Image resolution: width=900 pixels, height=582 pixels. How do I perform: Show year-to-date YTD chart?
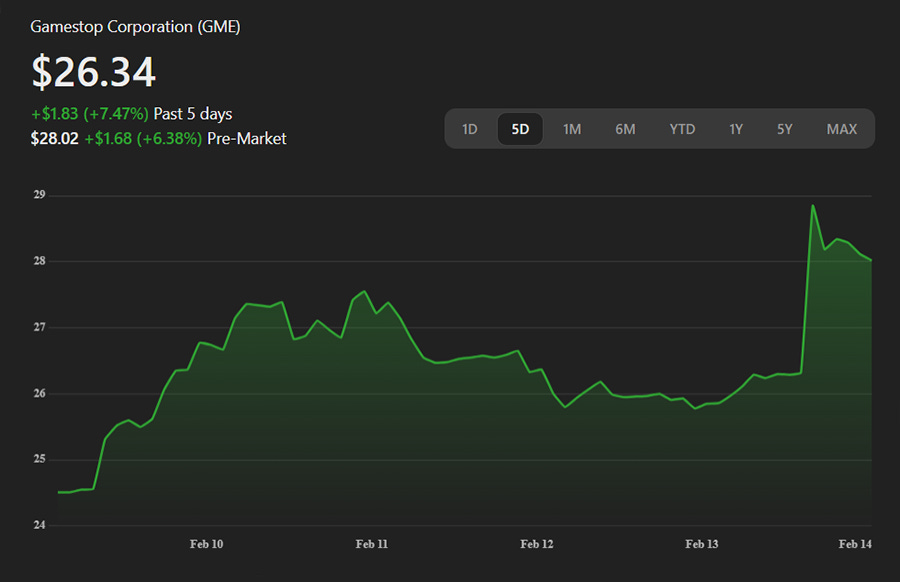click(682, 129)
